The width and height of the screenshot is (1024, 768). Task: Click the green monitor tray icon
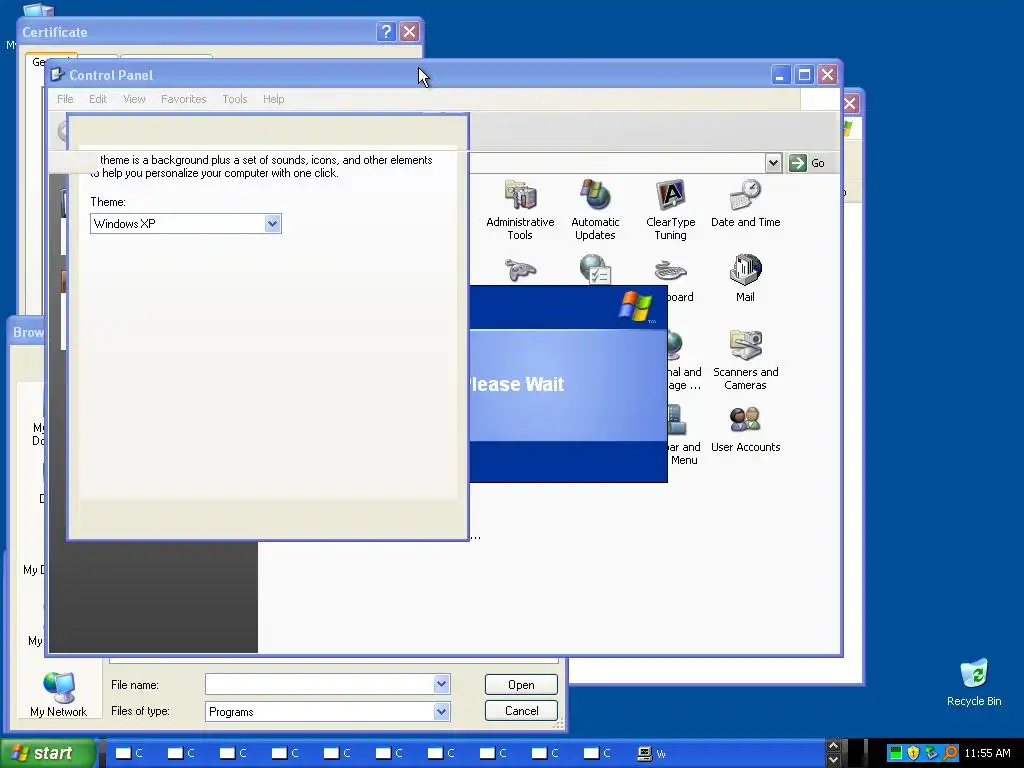point(895,753)
